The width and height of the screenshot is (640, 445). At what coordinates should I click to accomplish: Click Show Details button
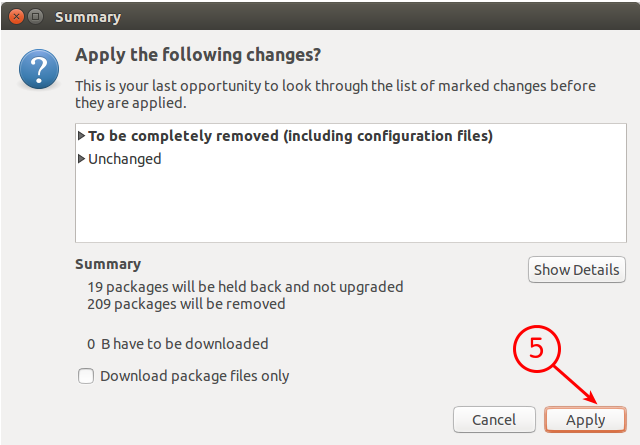point(577,269)
